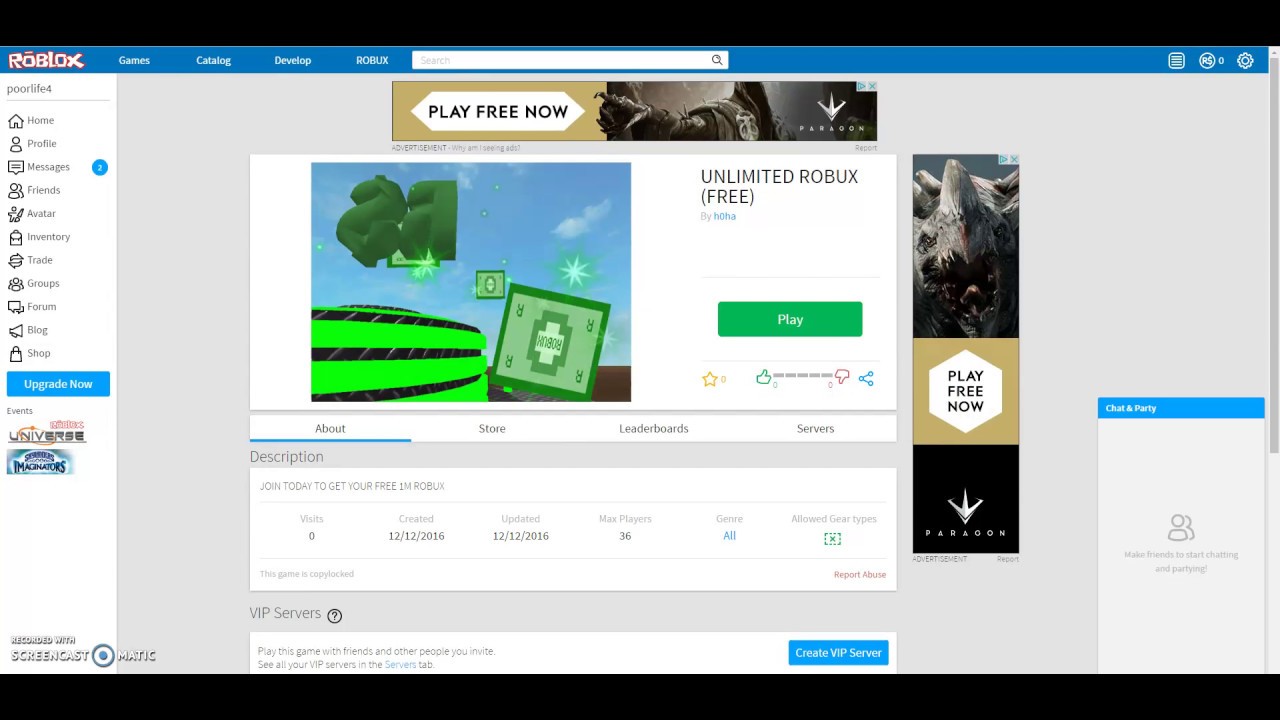Click the VIP Servers help question icon
Viewport: 1280px width, 720px height.
coord(335,616)
